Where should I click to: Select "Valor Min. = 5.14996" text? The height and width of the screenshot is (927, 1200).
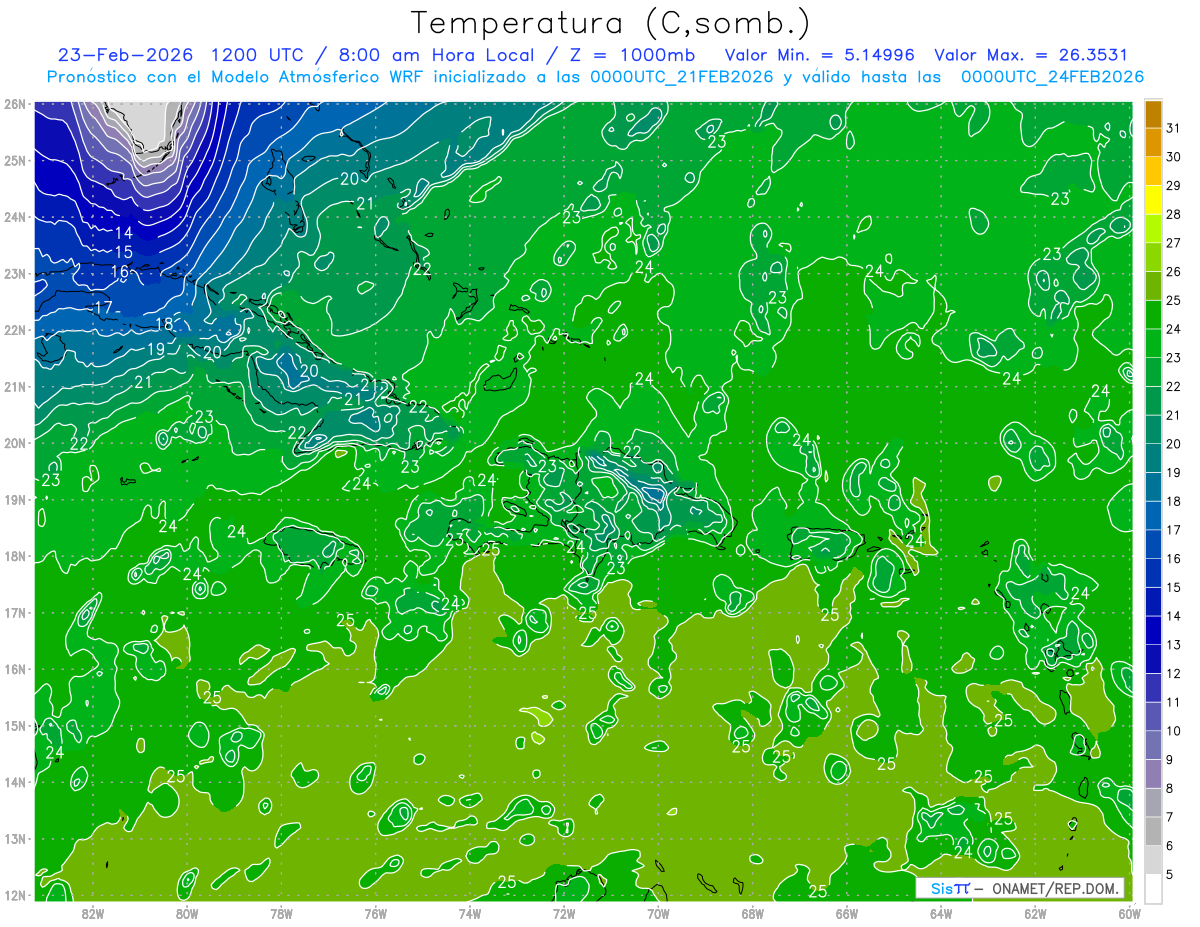point(821,55)
